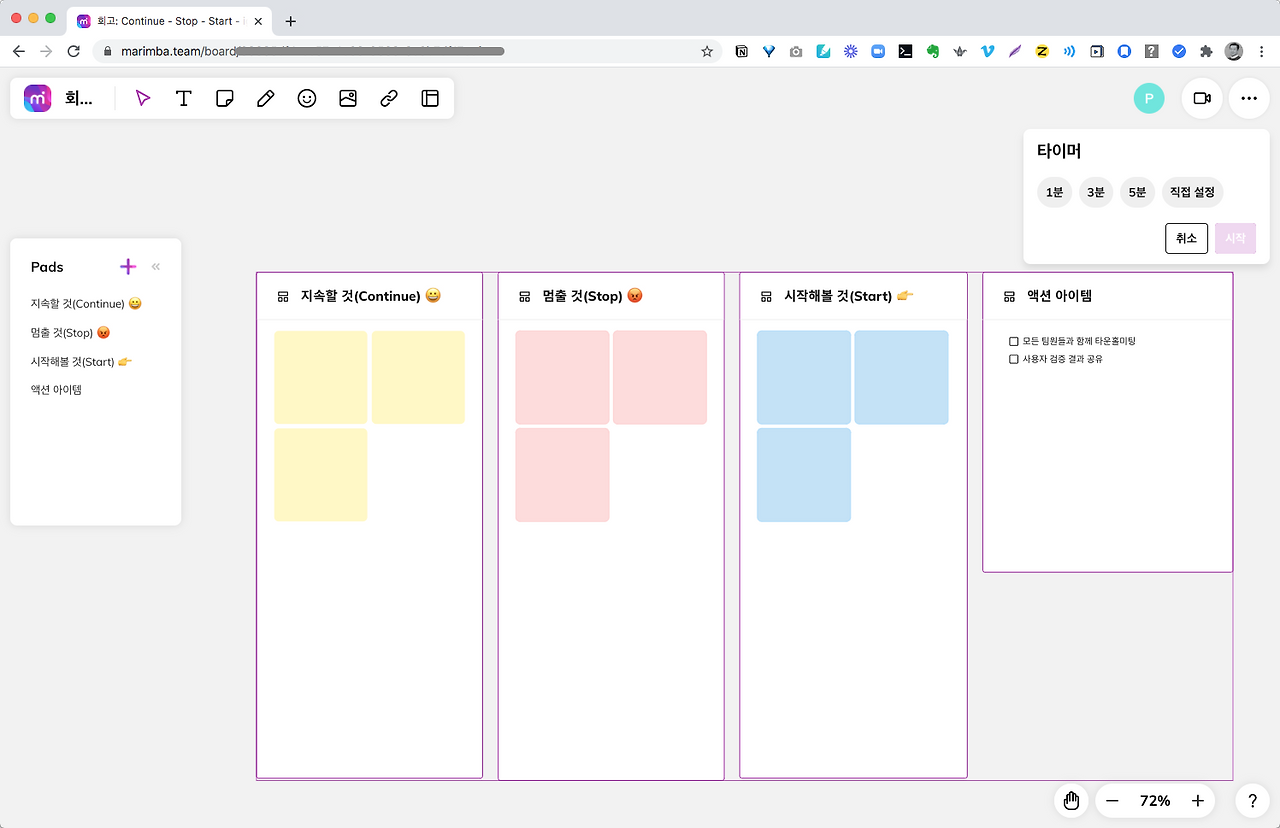1280x828 pixels.
Task: Pick the Text tool
Action: (x=184, y=98)
